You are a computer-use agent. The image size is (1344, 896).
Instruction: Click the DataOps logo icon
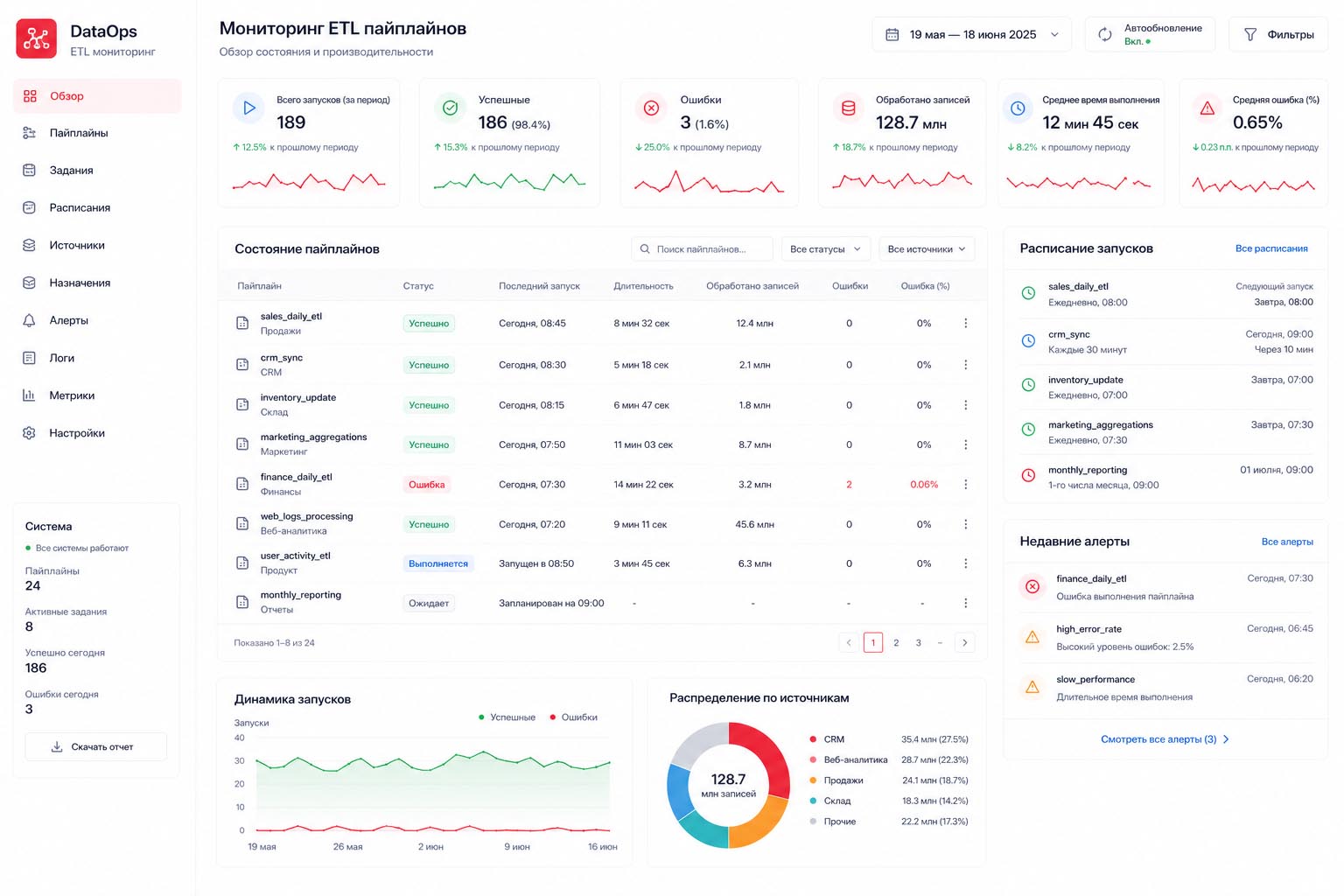37,38
